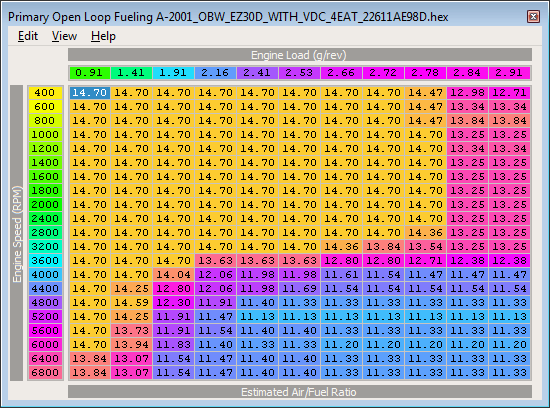550x408 pixels.
Task: Click the 2.78 engine load header
Action: (425, 73)
